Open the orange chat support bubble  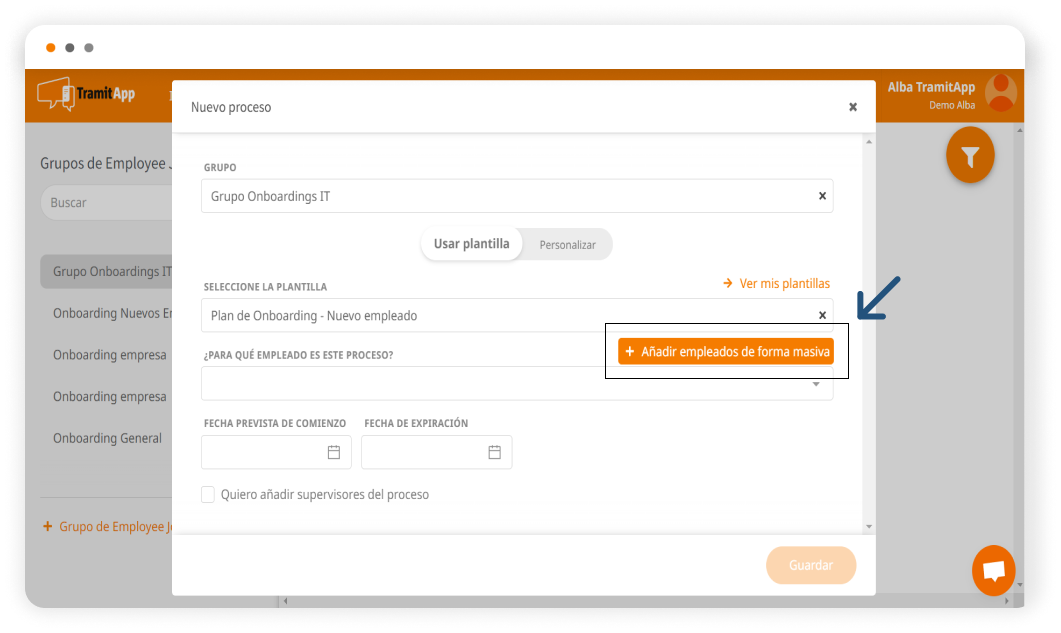tap(993, 571)
